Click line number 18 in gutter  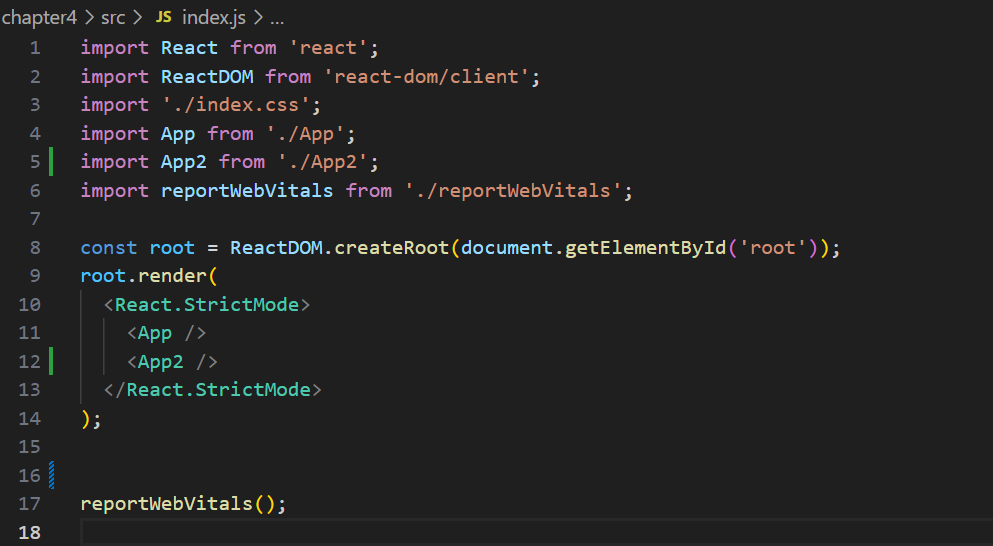pos(29,533)
